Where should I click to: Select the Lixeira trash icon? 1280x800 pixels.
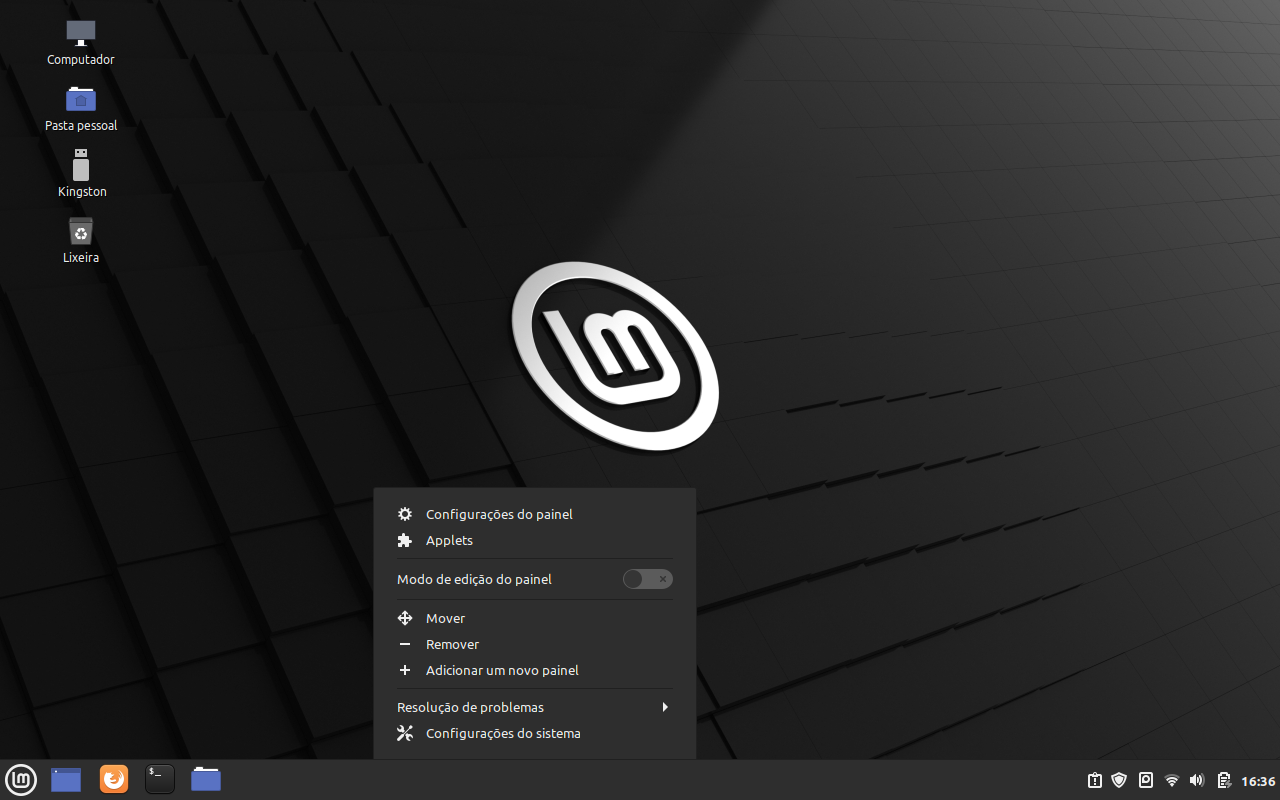[x=81, y=241]
